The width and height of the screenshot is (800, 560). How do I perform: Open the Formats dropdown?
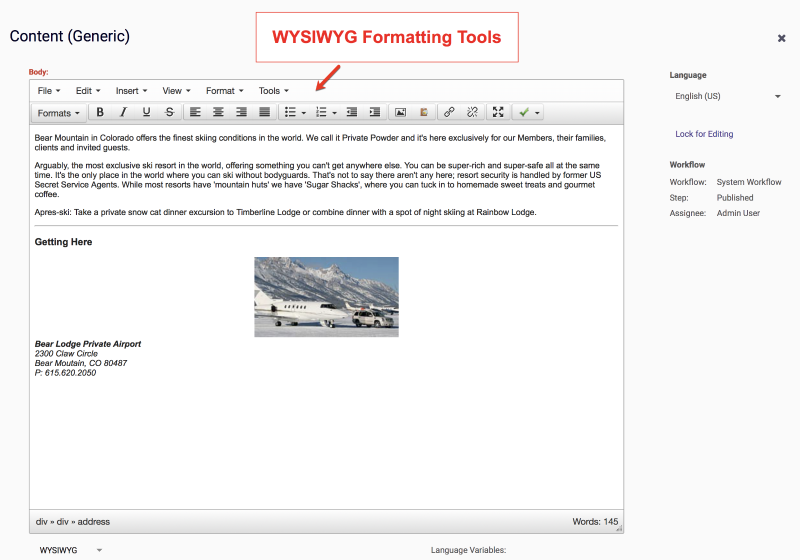tap(58, 113)
